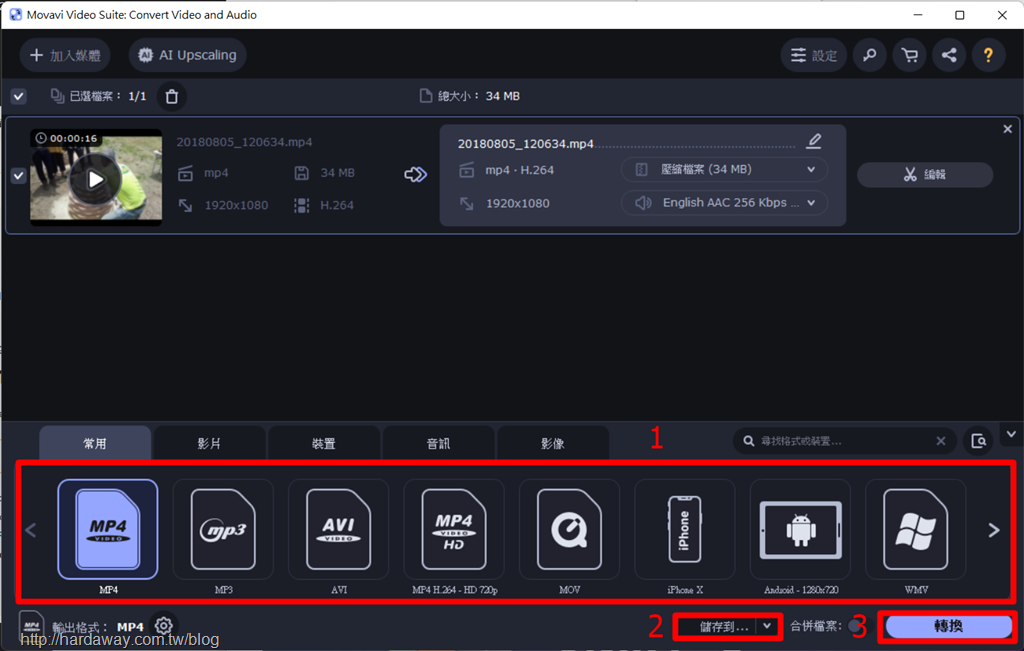Open the AI Upscaling feature
This screenshot has height=651, width=1024.
[x=187, y=56]
